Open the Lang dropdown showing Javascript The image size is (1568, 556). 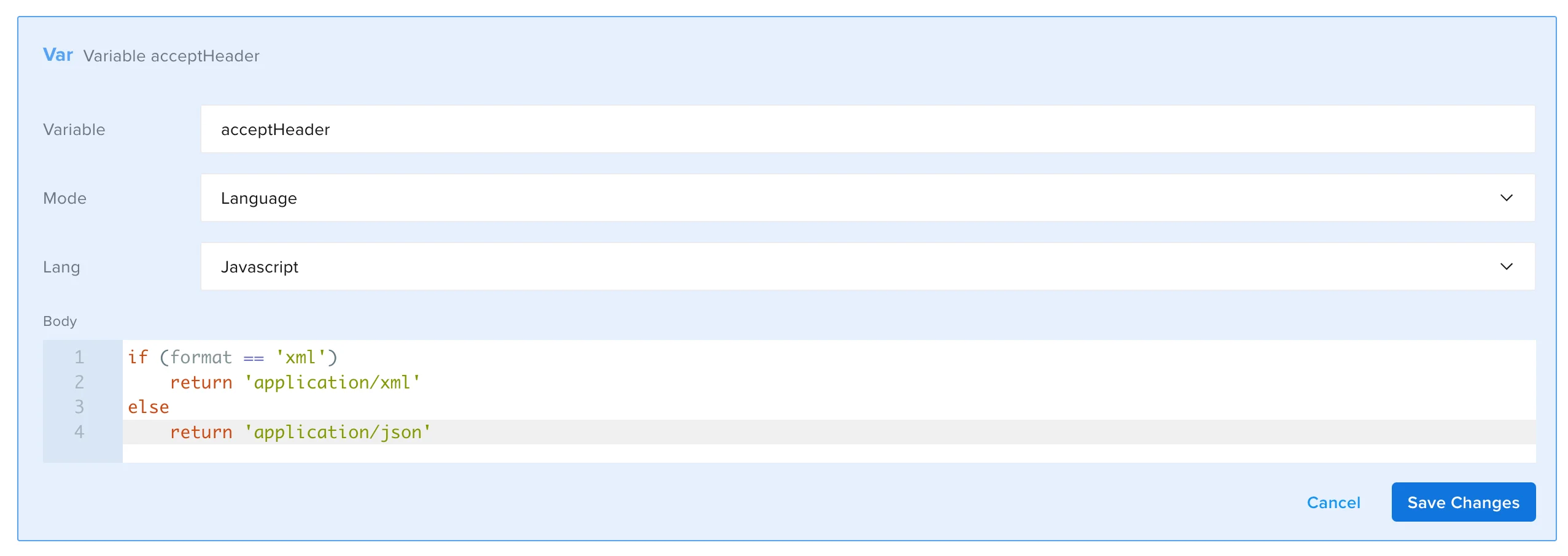click(x=867, y=267)
